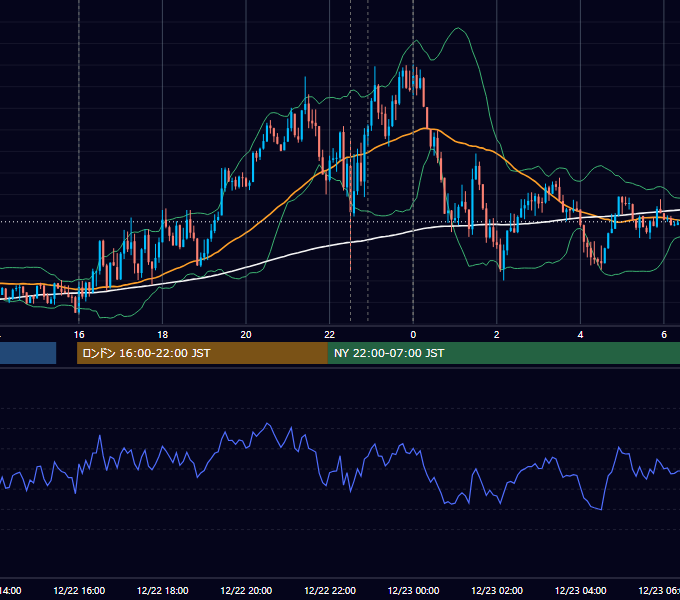Select the 12/22 22:00 date label
Viewport: 680px width, 600px height.
pos(330,590)
